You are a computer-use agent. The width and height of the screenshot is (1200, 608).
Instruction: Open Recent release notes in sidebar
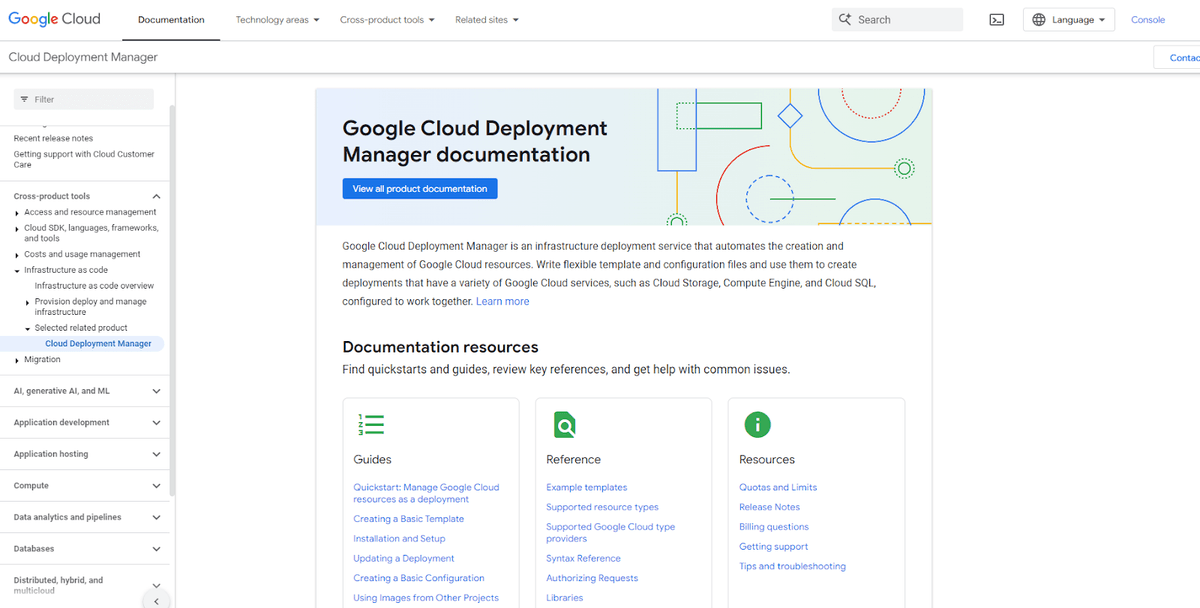coord(53,139)
